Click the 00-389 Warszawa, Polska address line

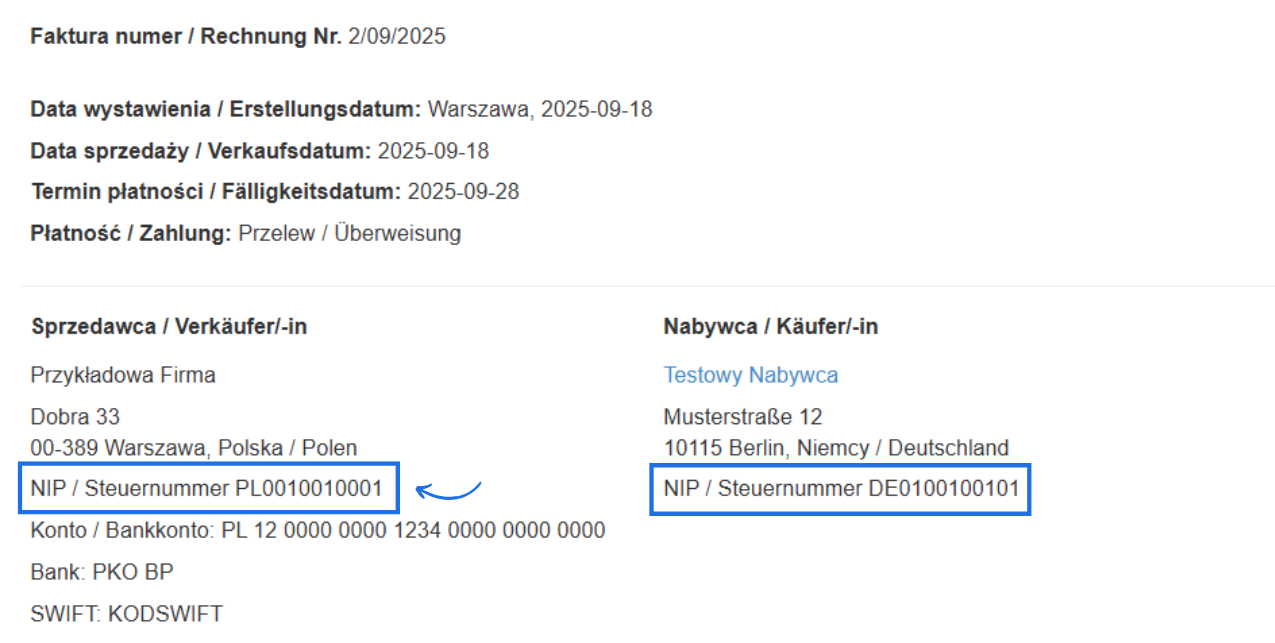(x=194, y=447)
